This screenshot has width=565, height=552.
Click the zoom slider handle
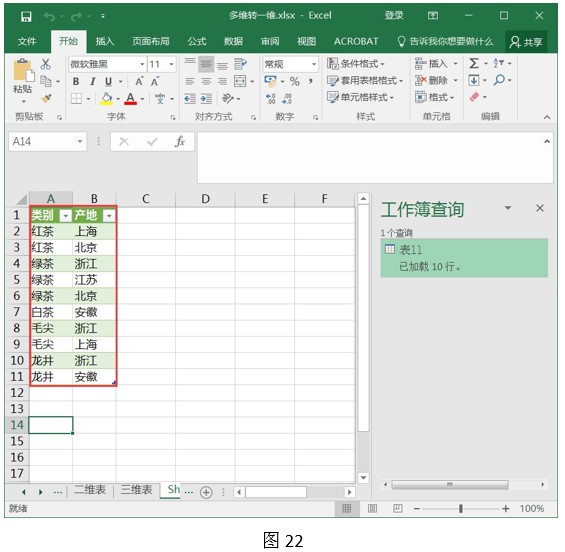point(461,508)
